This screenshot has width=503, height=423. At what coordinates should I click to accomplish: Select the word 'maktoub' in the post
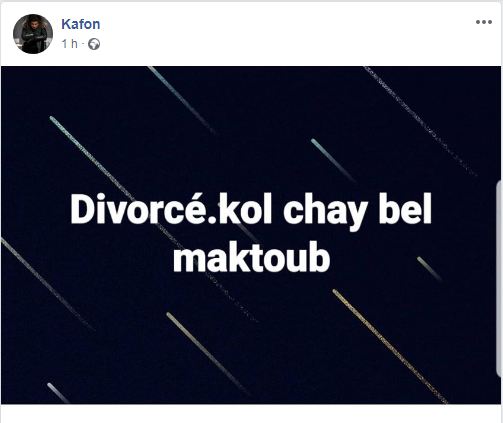(x=252, y=259)
